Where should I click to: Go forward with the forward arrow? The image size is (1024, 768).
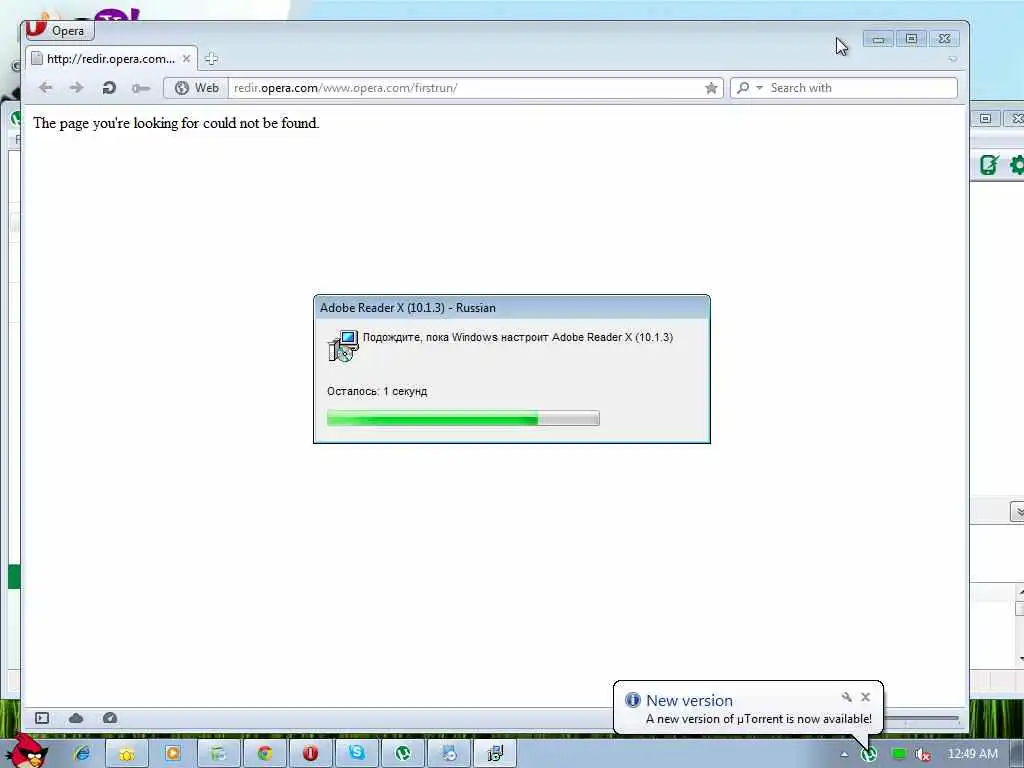pyautogui.click(x=76, y=88)
